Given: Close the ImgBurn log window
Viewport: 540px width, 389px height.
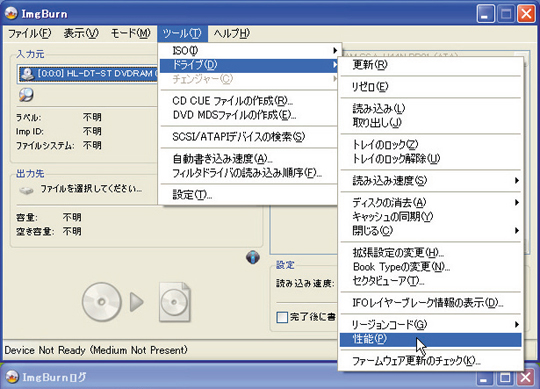Looking at the screenshot, I should [526, 378].
